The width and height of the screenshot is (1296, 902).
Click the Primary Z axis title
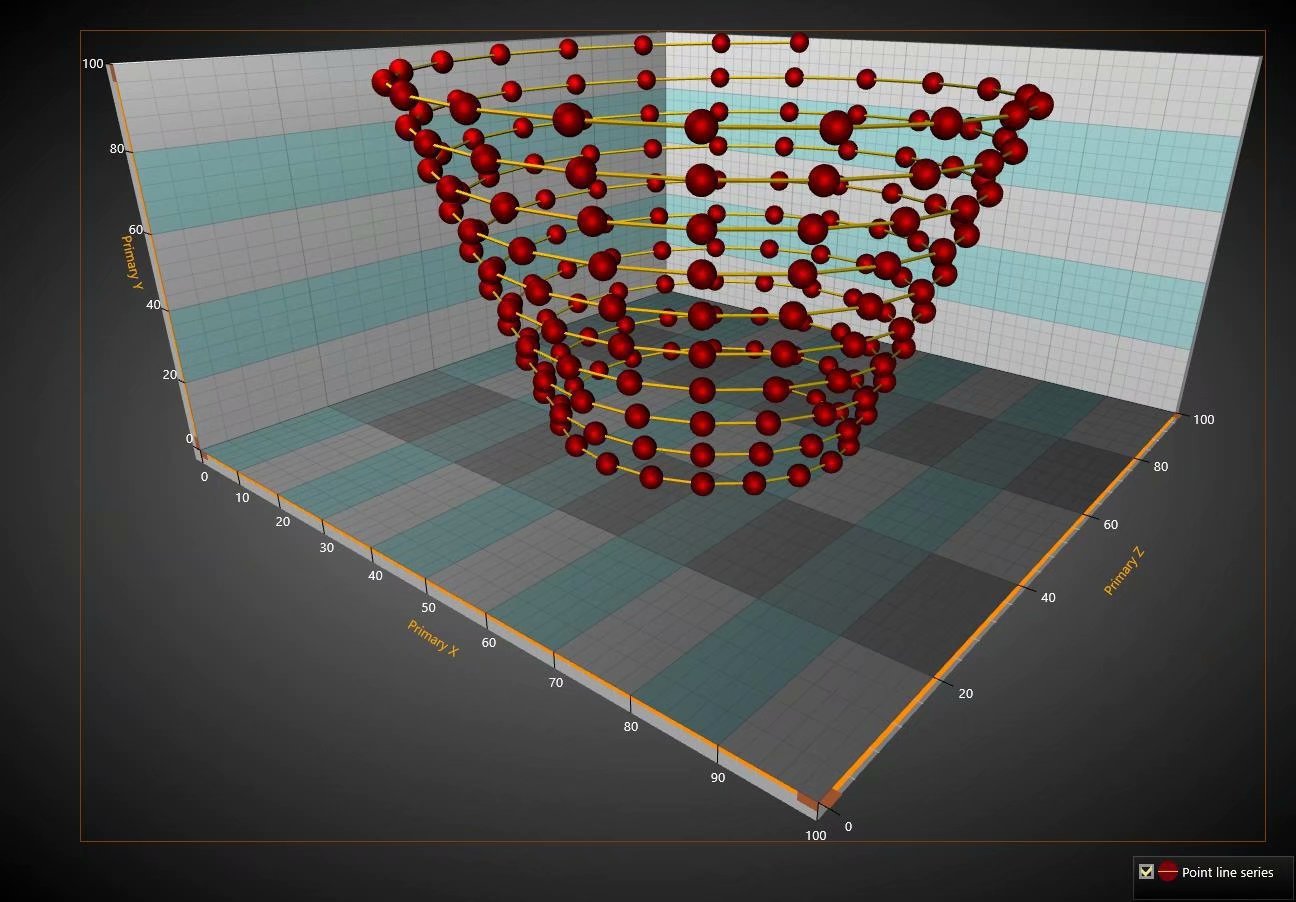click(x=1123, y=571)
